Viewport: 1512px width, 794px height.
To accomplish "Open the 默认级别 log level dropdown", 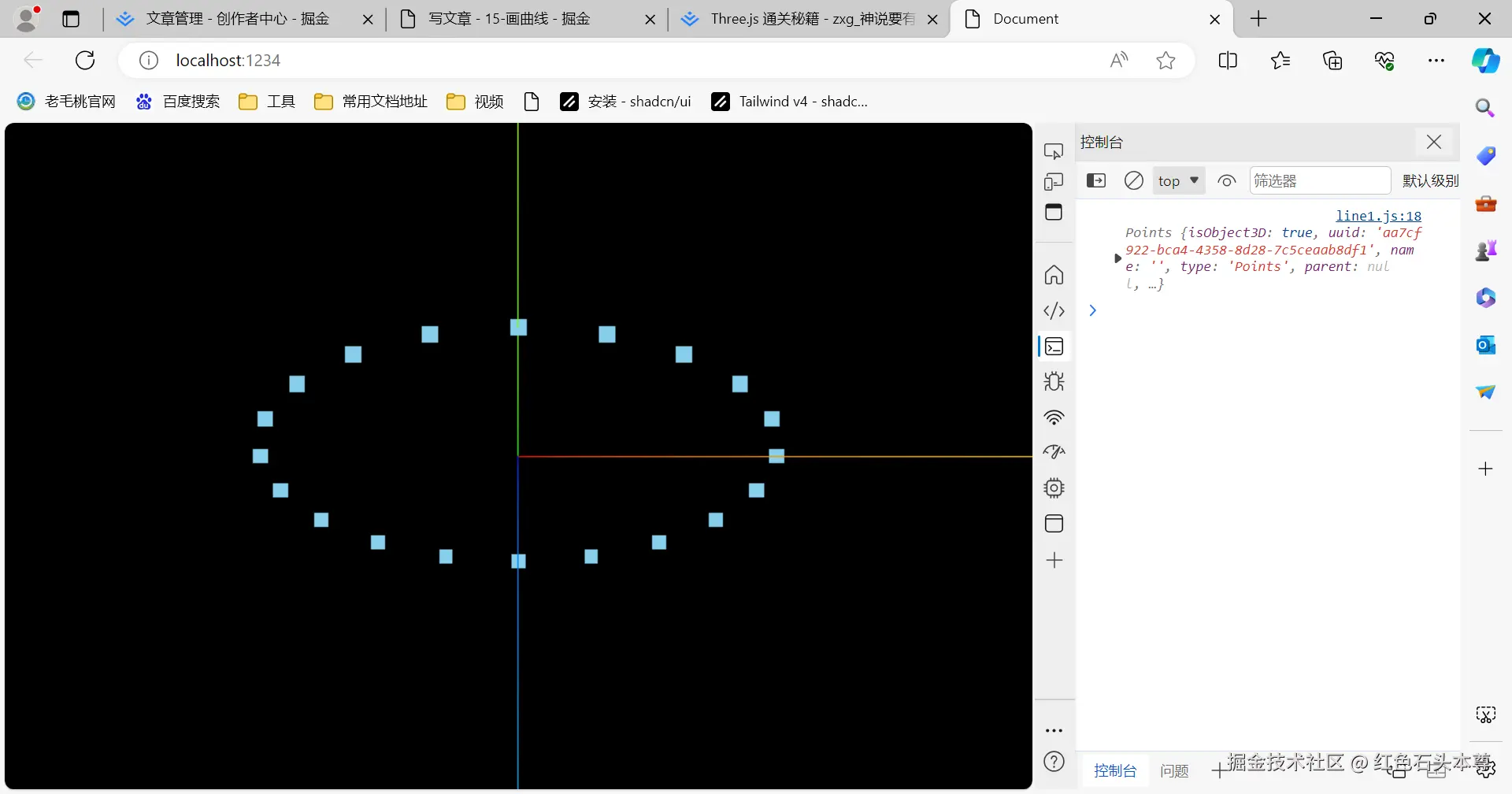I will coord(1430,181).
